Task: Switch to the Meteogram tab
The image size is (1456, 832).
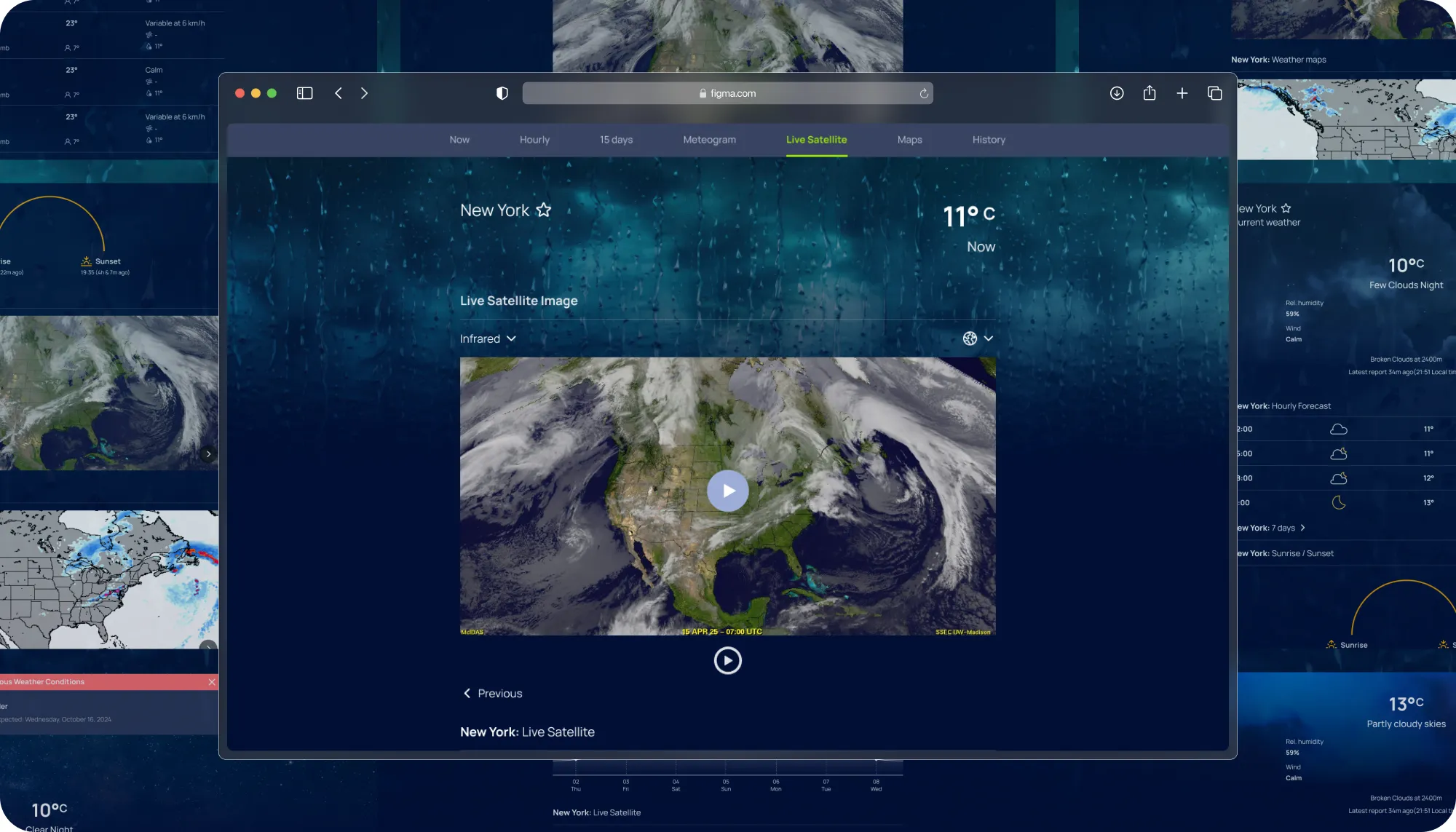Action: (x=709, y=140)
